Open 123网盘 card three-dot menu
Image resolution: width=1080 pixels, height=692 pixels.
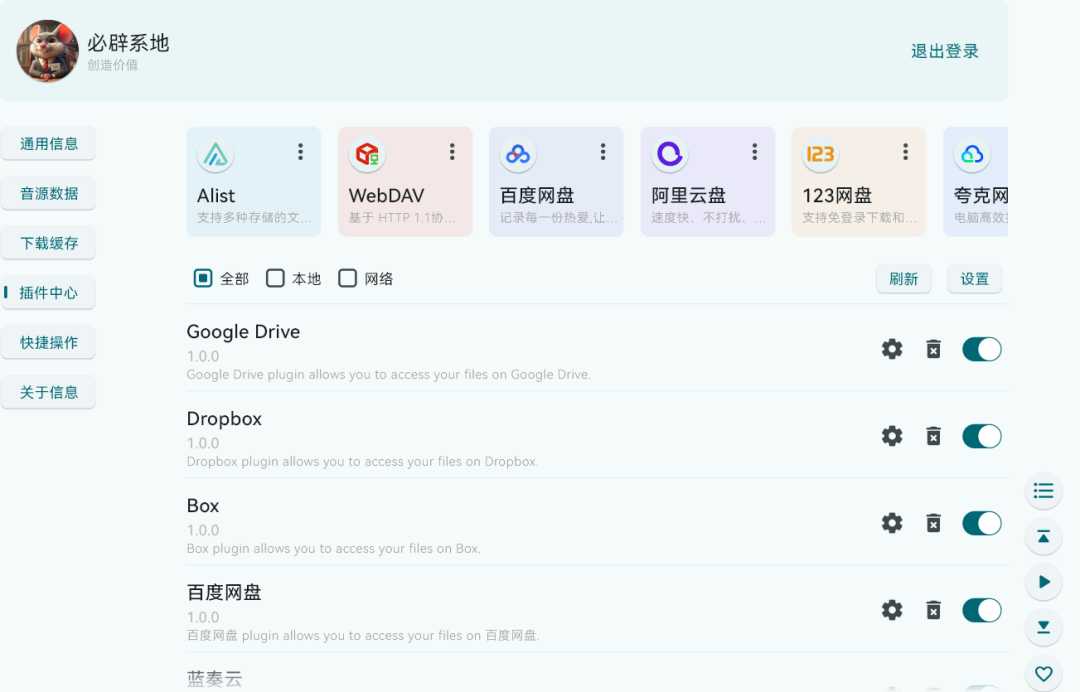pyautogui.click(x=906, y=151)
